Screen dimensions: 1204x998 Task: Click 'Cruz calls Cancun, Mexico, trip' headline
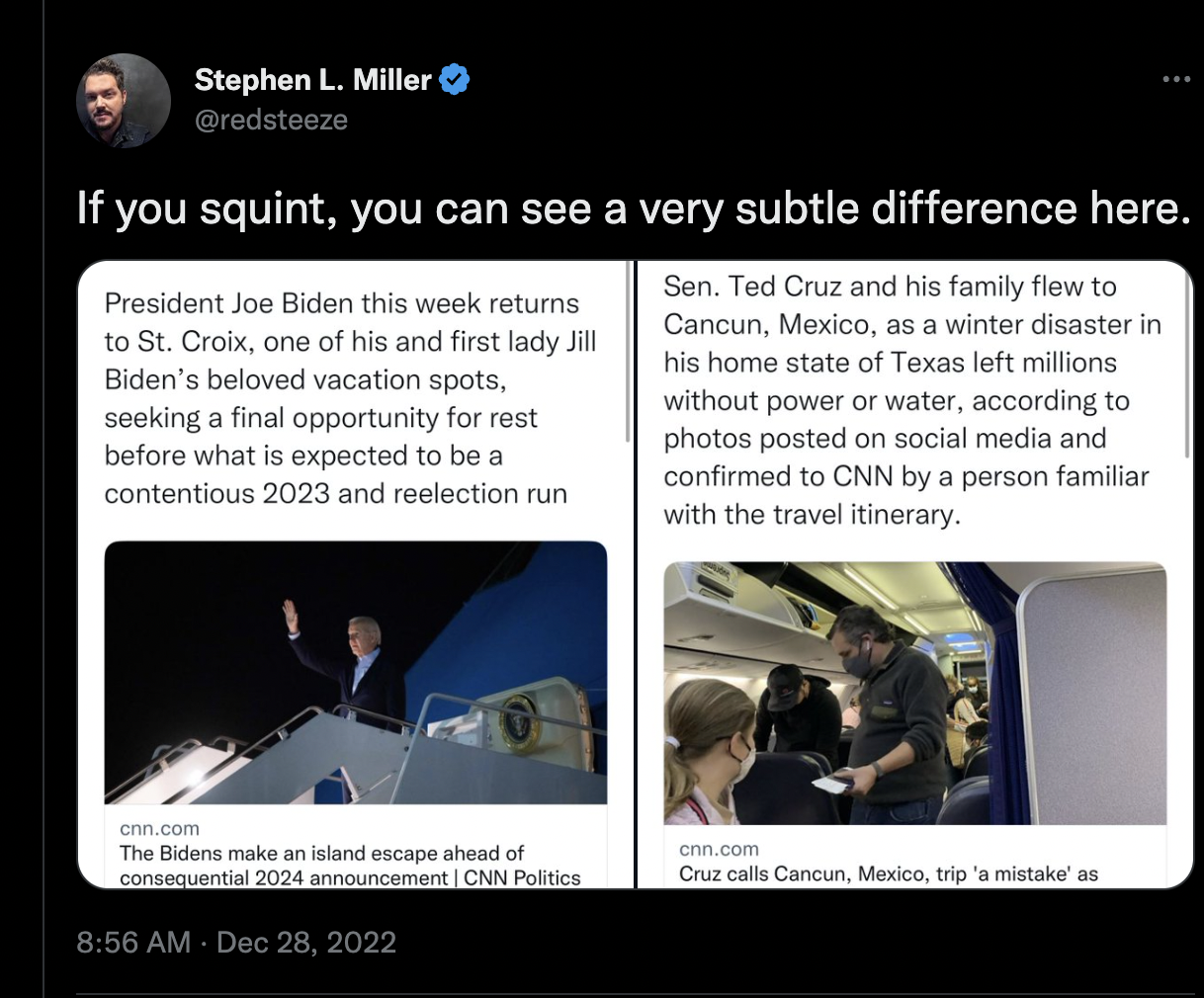coord(888,874)
